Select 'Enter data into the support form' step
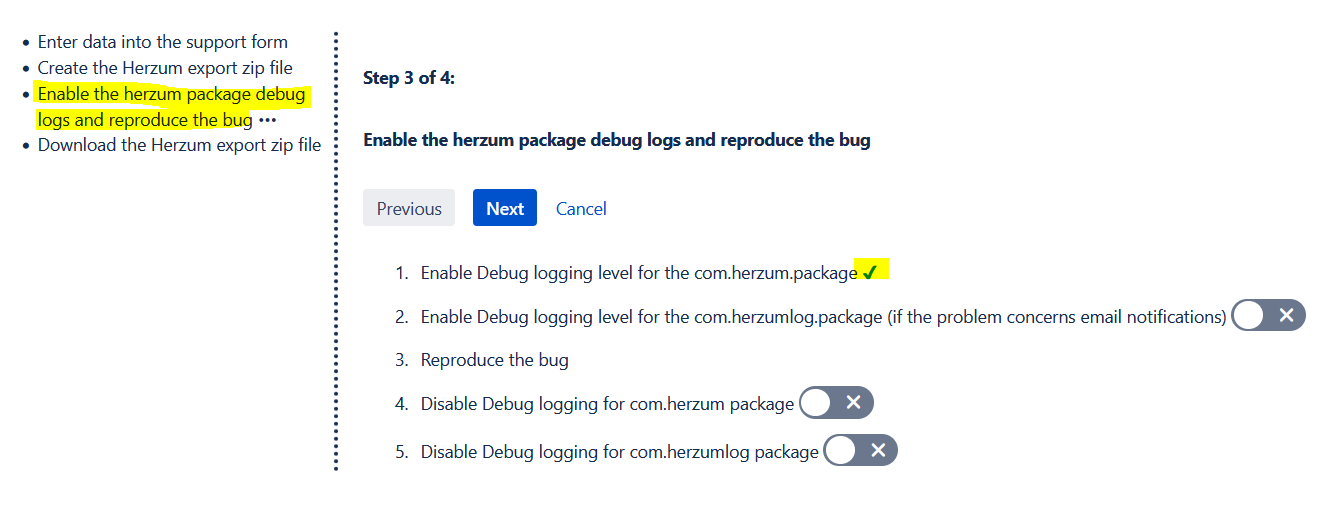 (162, 42)
